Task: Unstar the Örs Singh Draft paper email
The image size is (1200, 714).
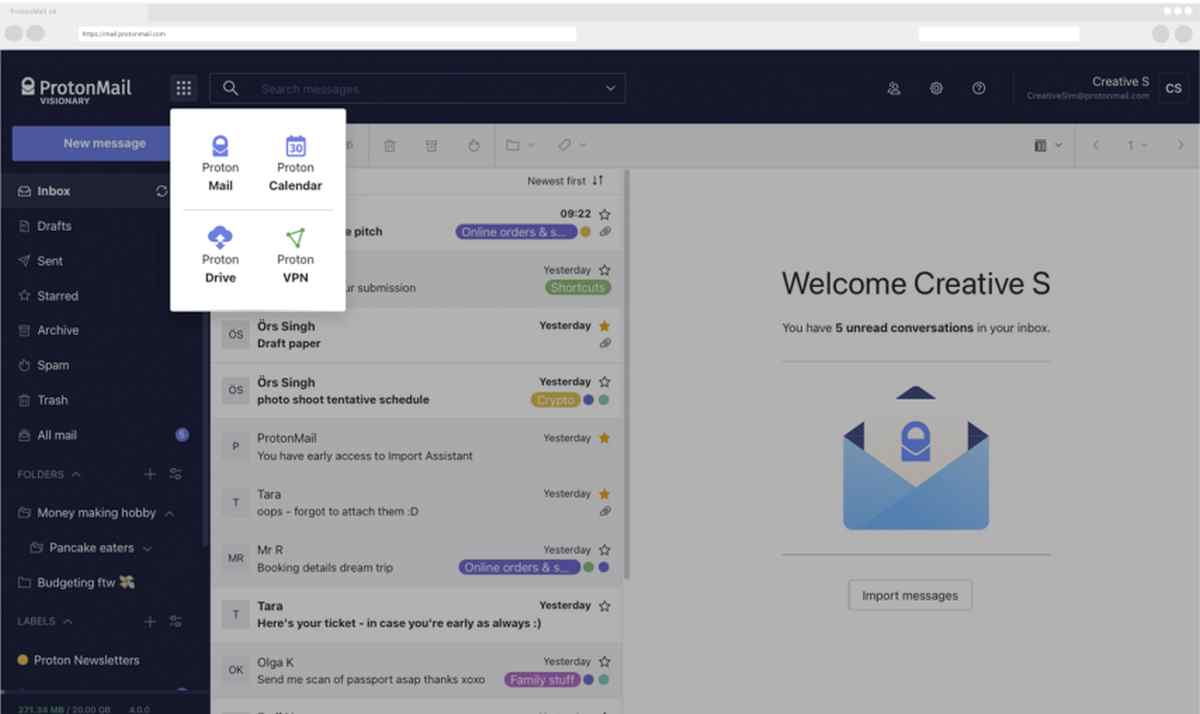Action: tap(604, 326)
